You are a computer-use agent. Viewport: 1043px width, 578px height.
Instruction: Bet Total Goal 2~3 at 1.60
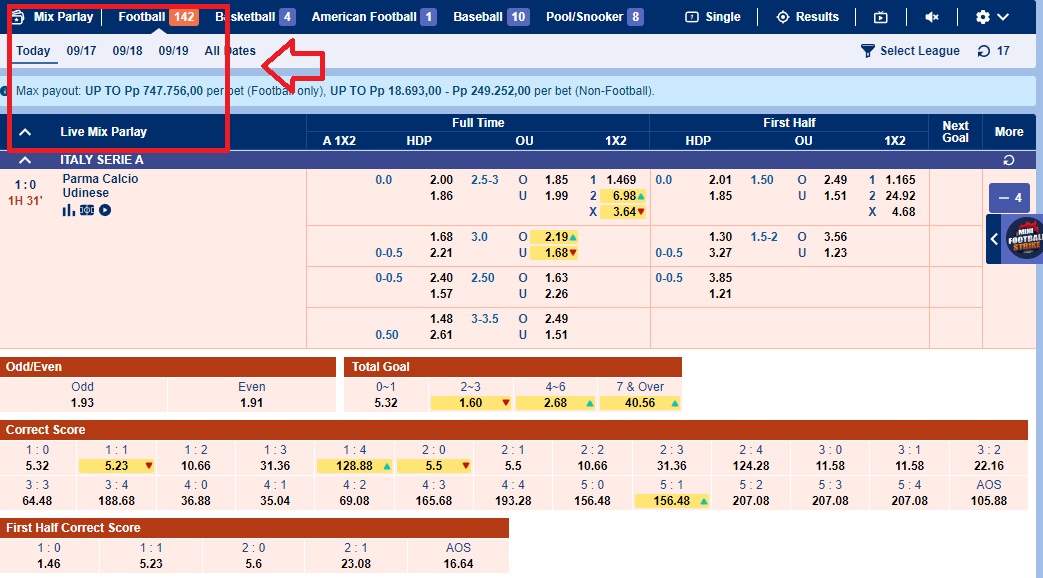[x=470, y=403]
